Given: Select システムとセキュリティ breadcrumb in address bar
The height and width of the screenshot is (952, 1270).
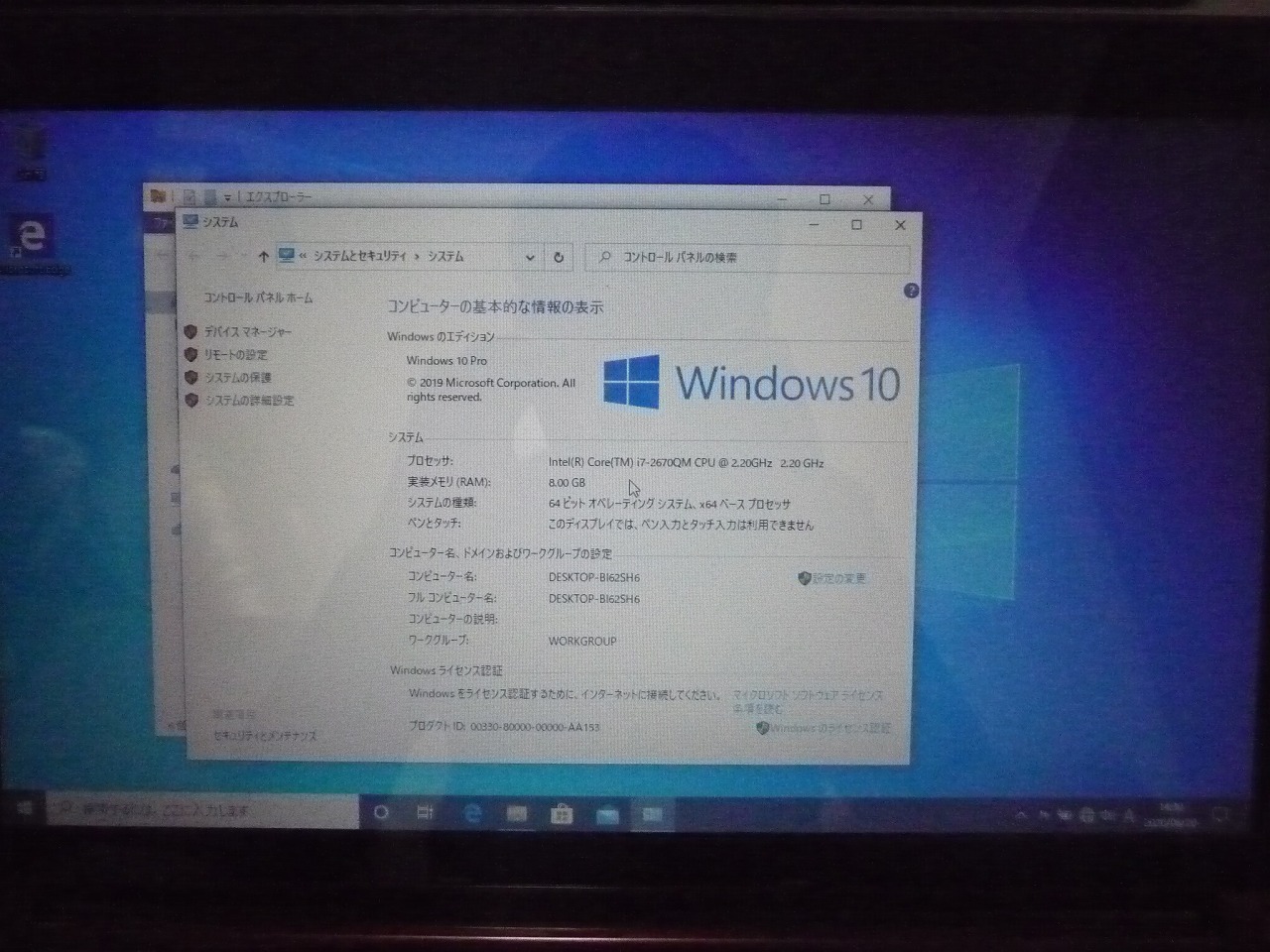Looking at the screenshot, I should 360,257.
